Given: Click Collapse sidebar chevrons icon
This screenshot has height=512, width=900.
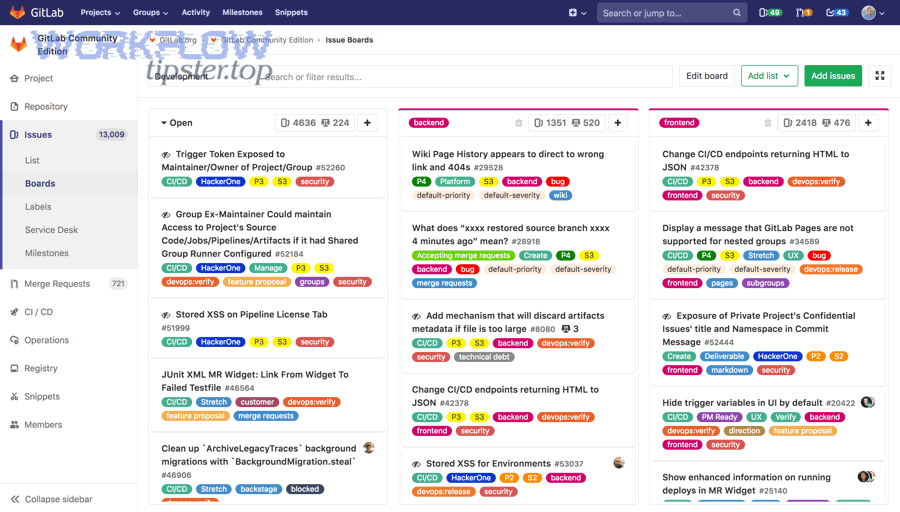Looking at the screenshot, I should pos(15,499).
